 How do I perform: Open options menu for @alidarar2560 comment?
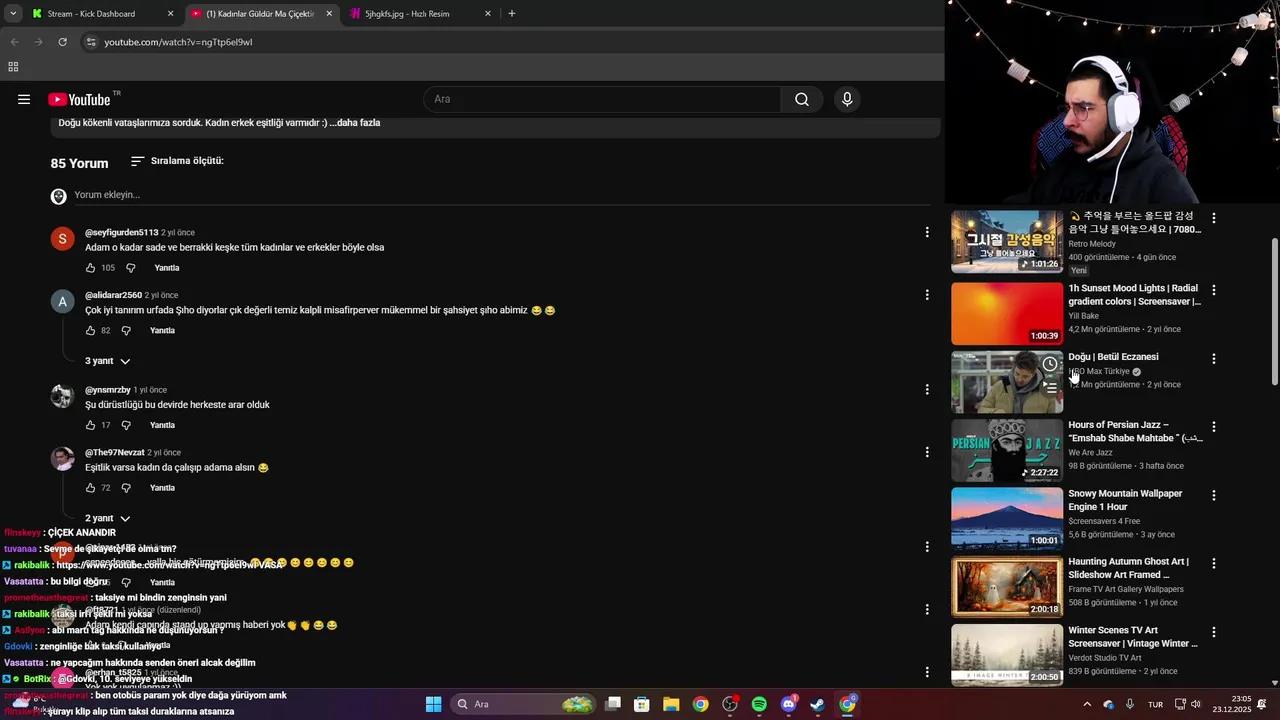click(x=927, y=295)
